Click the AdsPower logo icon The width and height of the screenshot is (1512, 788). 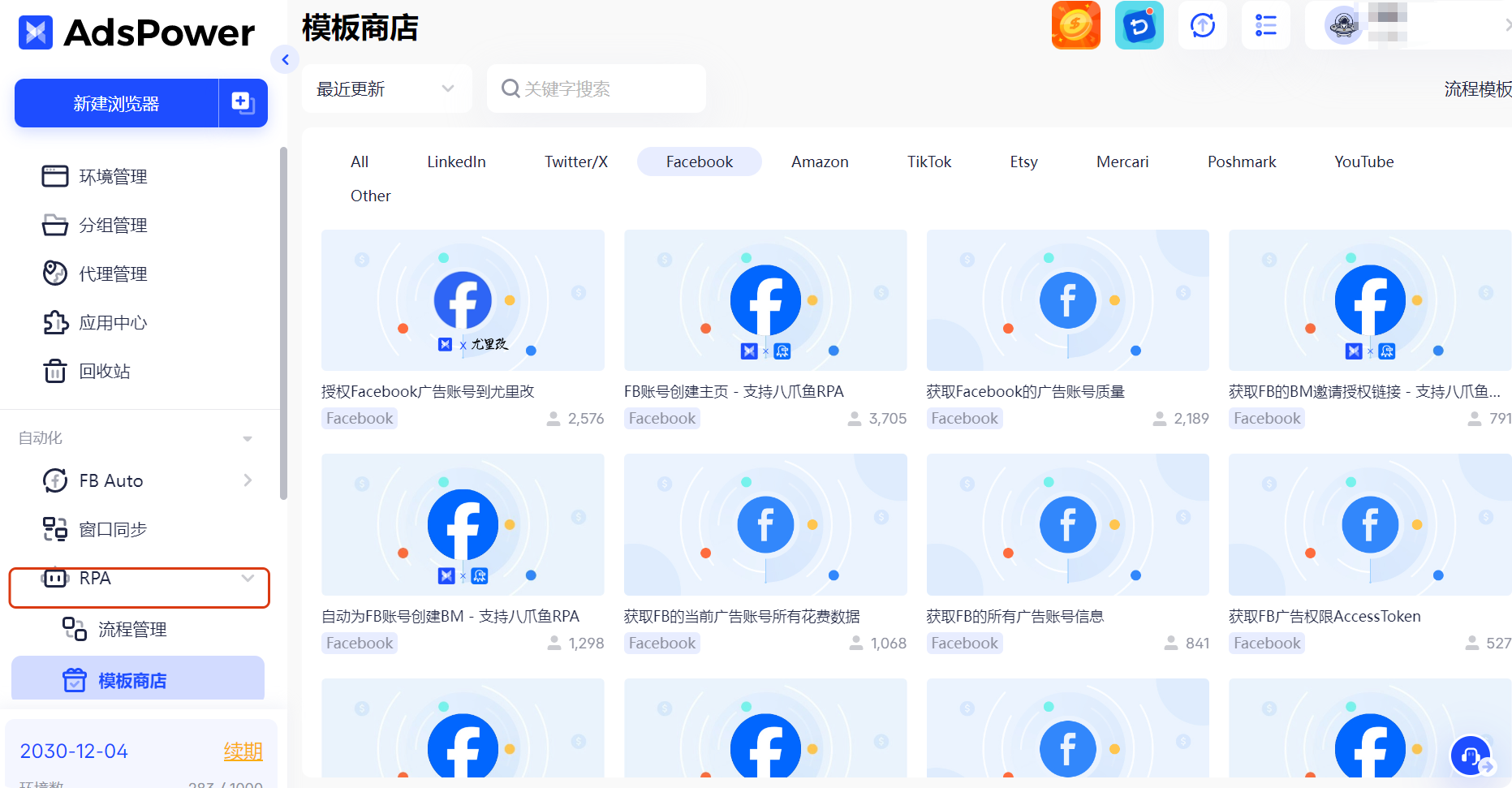click(36, 32)
